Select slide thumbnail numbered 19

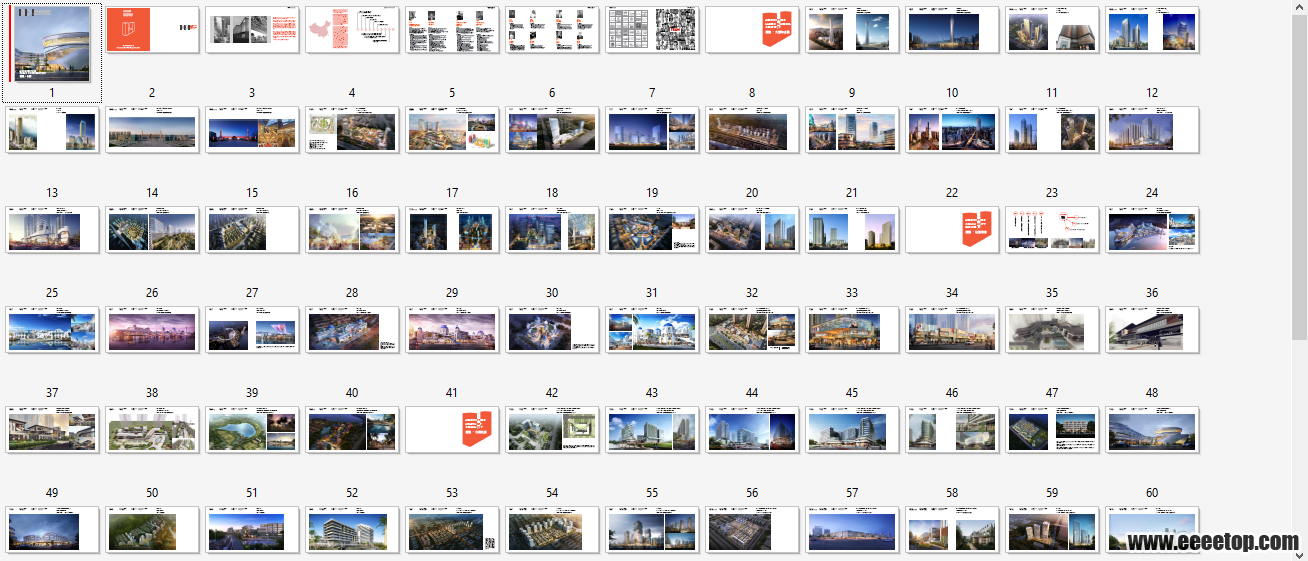[x=652, y=130]
